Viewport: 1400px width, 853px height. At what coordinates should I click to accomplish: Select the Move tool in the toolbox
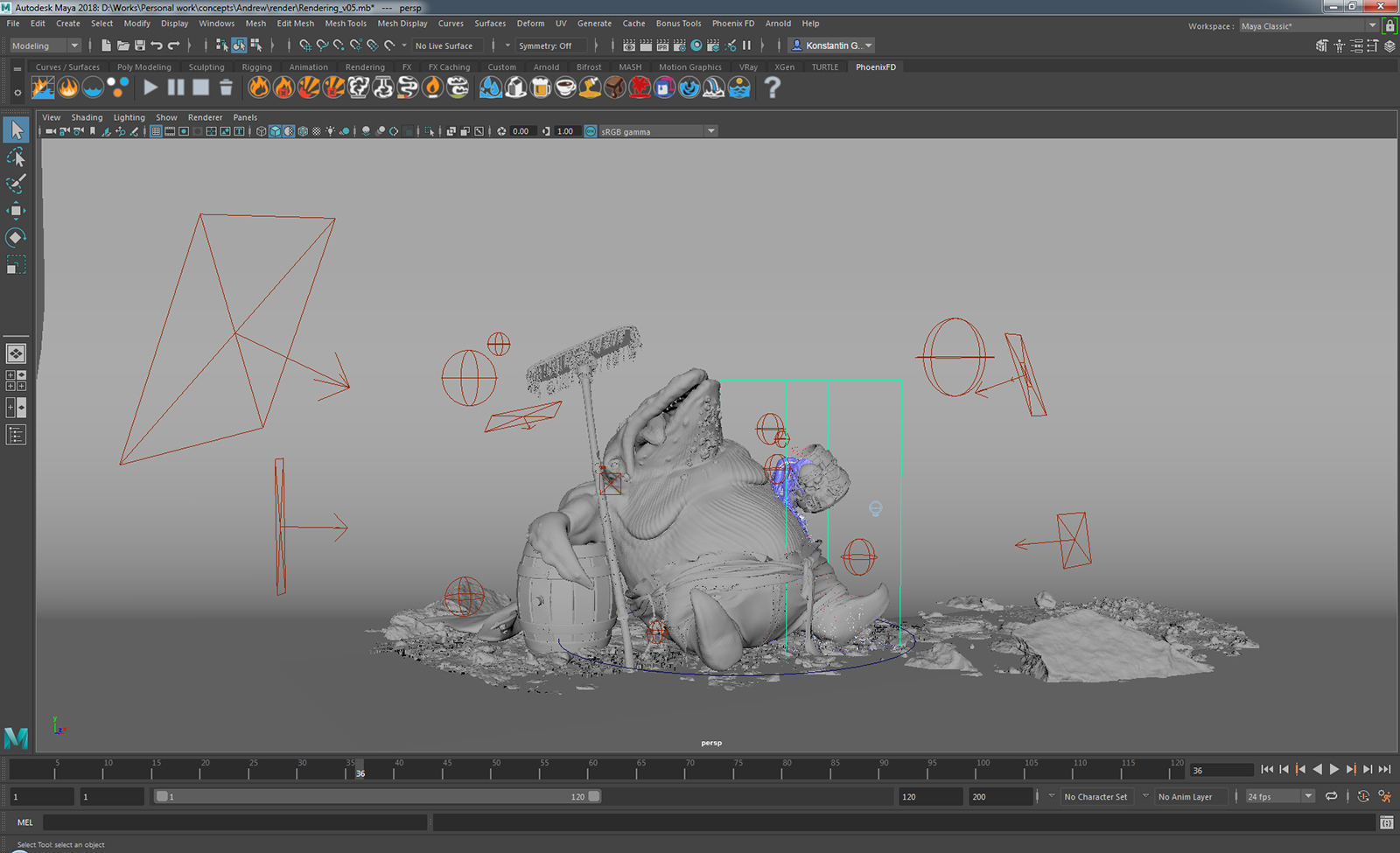[16, 211]
